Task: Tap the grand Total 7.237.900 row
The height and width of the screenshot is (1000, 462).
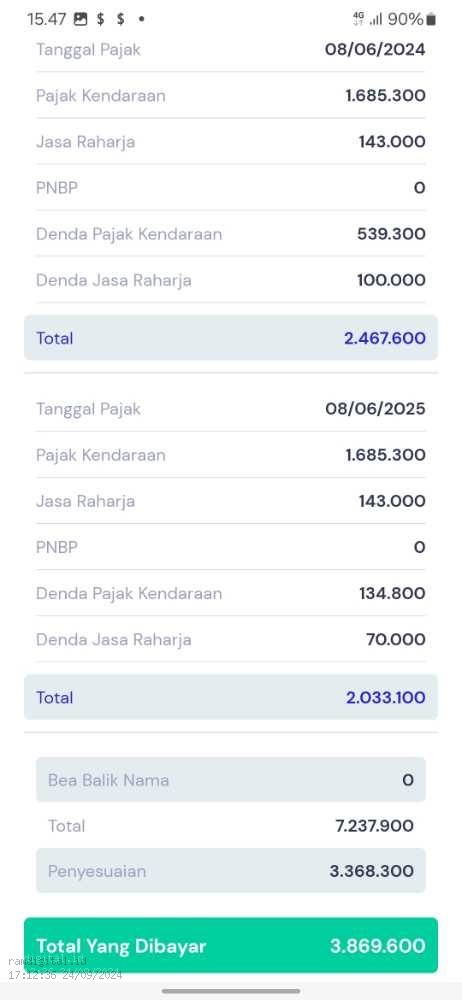Action: [231, 825]
